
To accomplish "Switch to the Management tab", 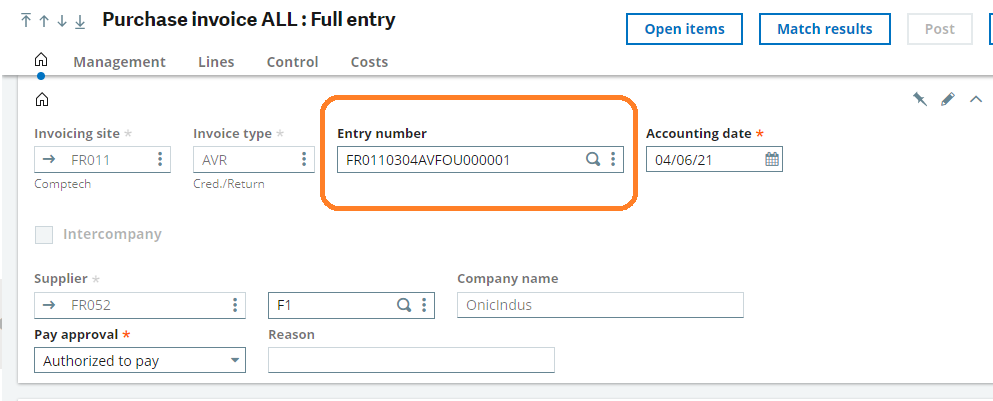I will pos(120,62).
